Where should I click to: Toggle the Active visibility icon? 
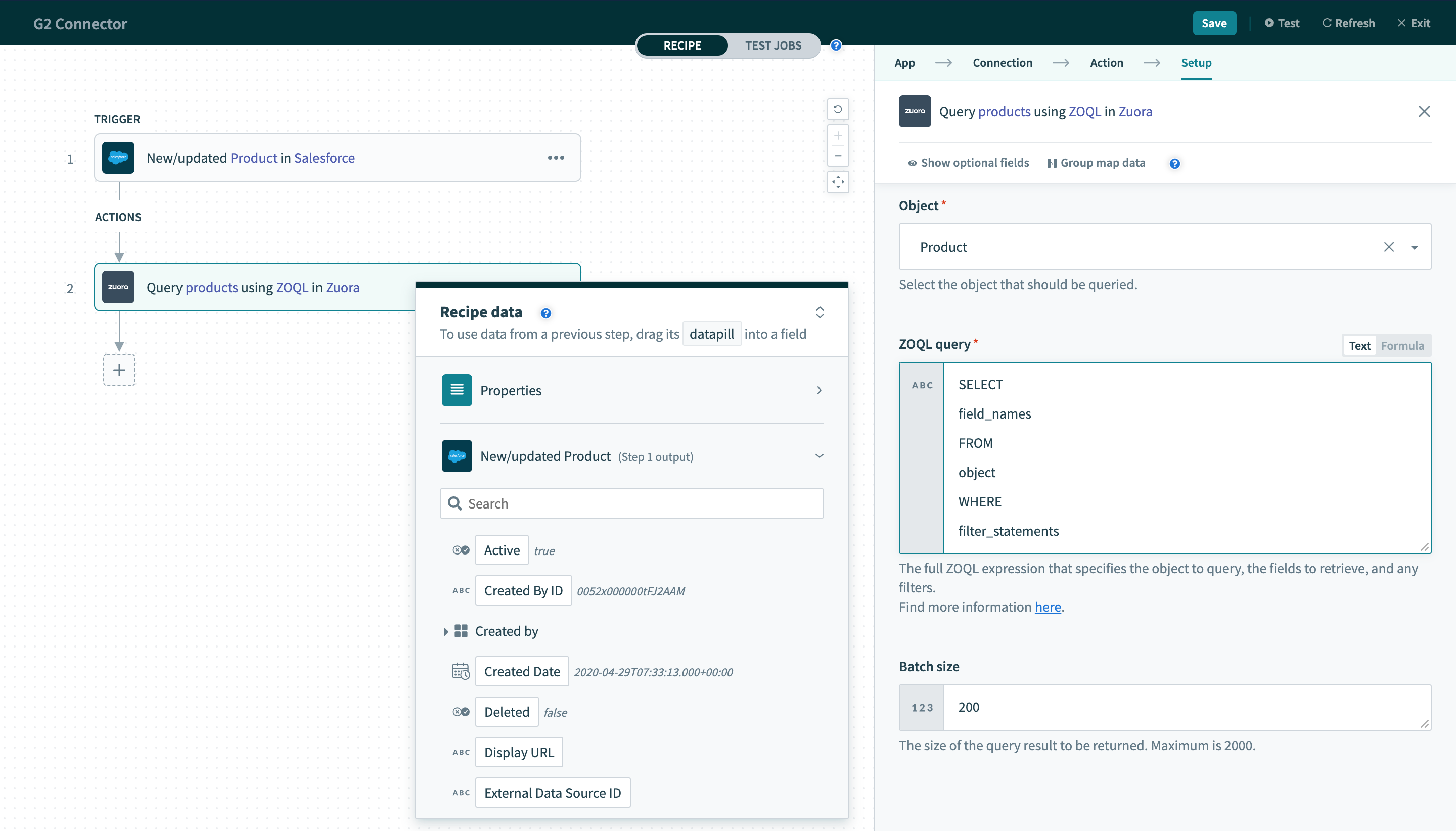tap(461, 550)
